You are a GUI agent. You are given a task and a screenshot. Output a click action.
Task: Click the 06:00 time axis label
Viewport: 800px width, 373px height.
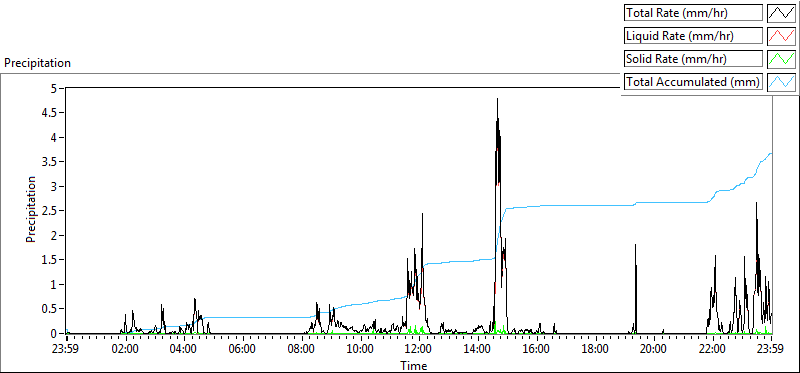(243, 350)
